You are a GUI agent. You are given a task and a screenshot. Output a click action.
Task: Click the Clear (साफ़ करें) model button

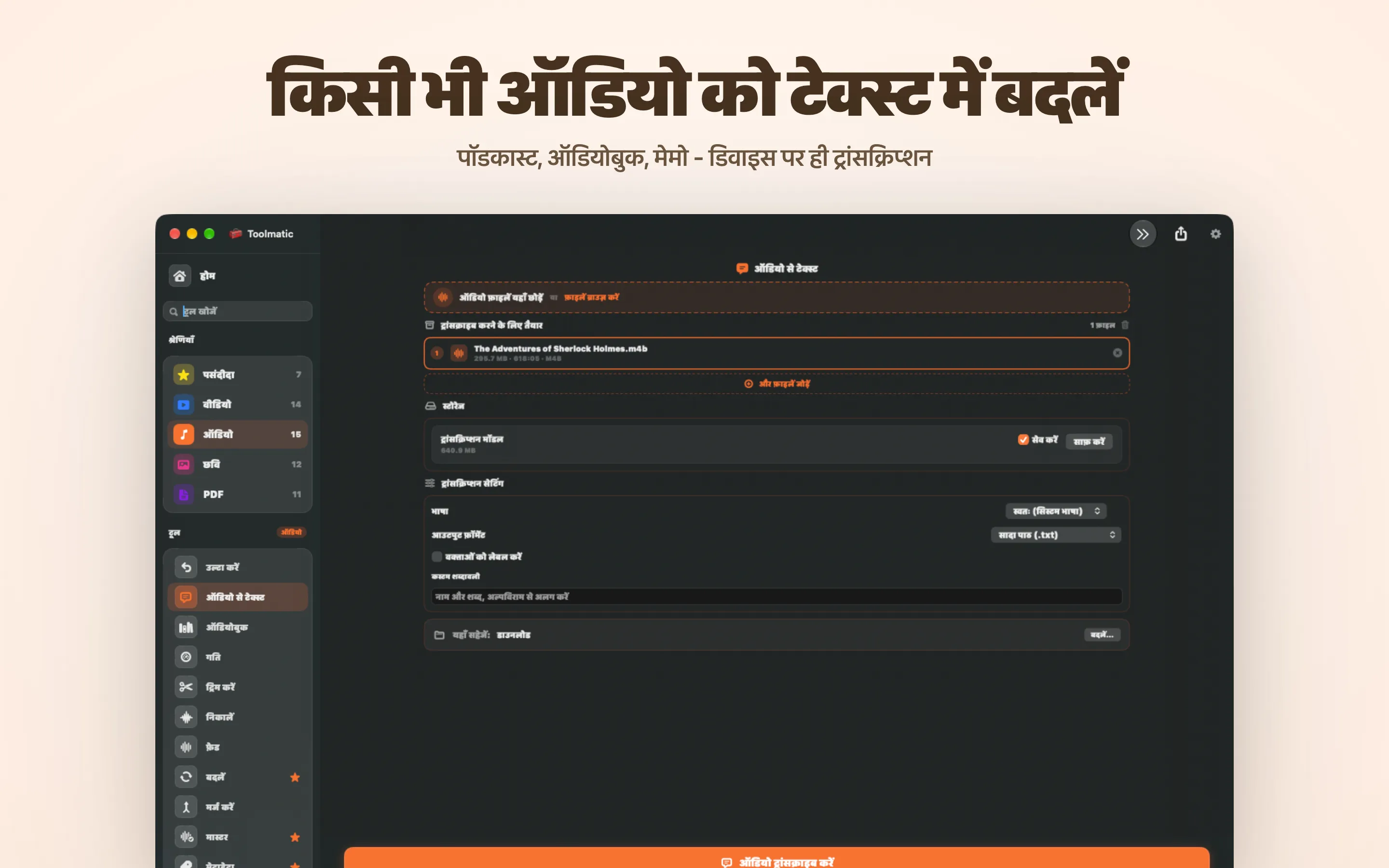click(x=1089, y=441)
